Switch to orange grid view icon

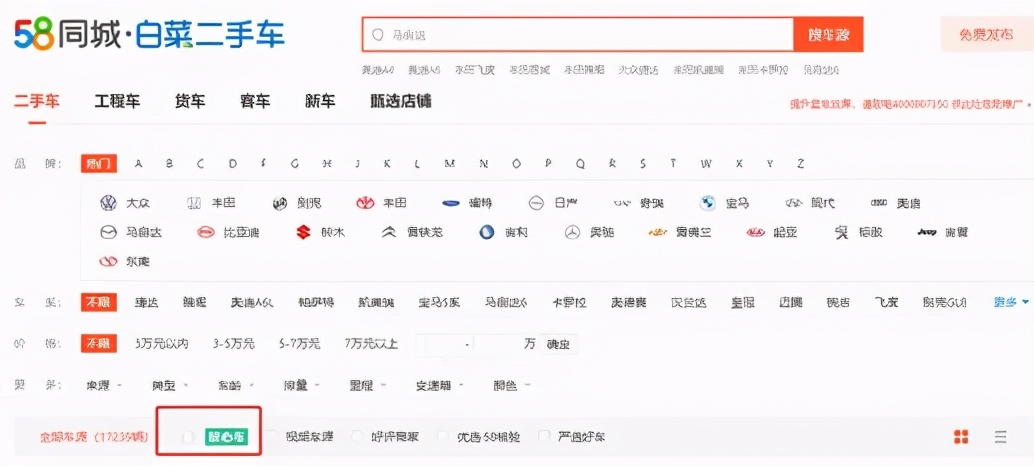point(961,436)
